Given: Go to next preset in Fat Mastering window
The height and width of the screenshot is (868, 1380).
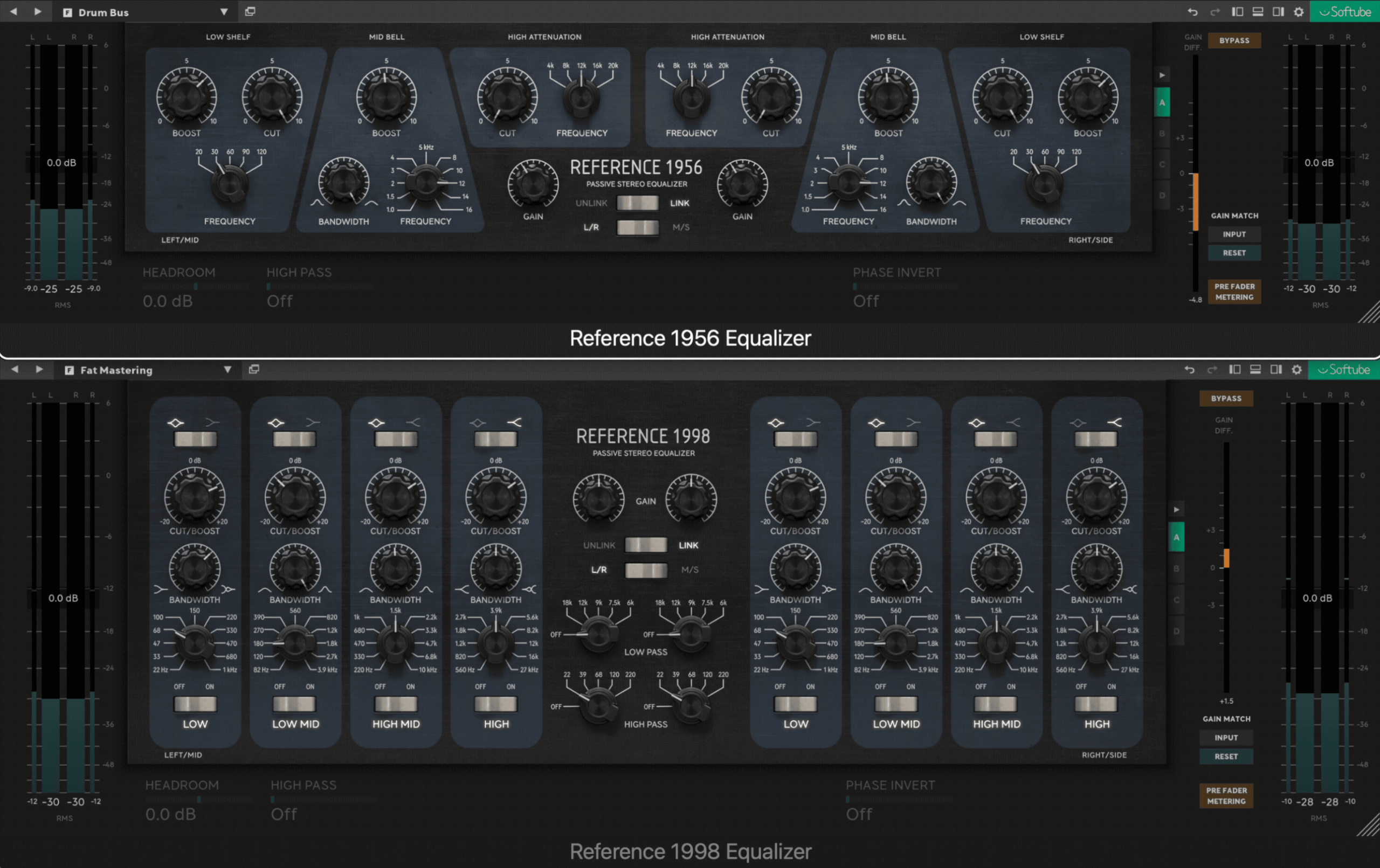Looking at the screenshot, I should point(39,370).
